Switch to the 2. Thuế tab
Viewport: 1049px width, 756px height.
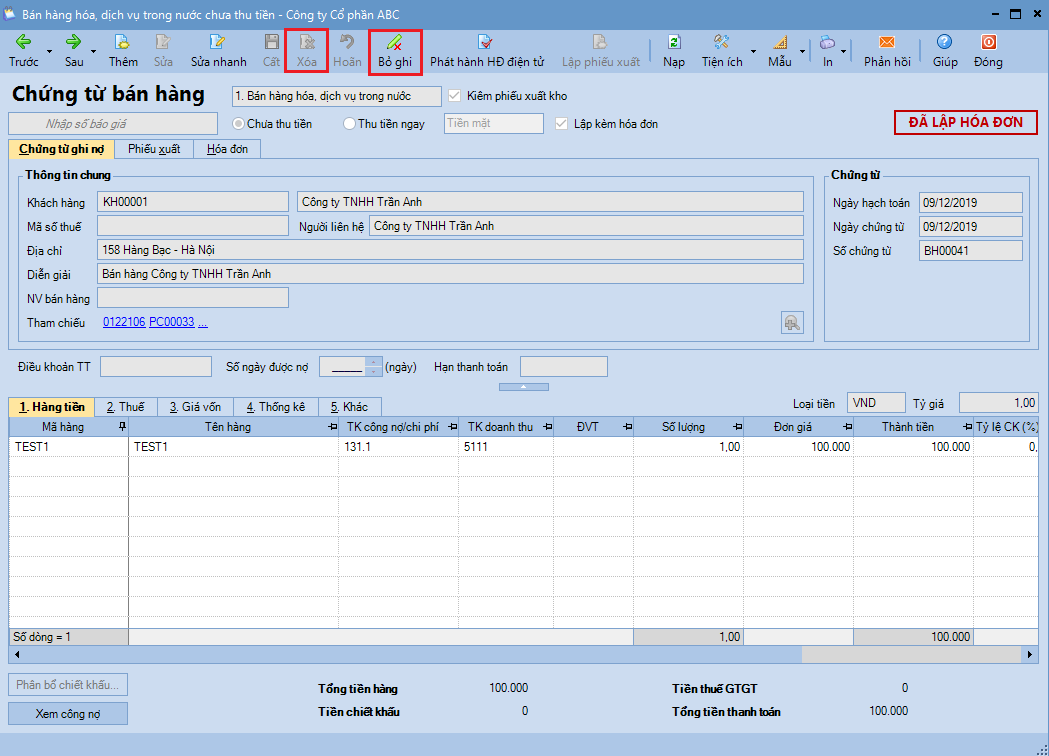pos(125,407)
